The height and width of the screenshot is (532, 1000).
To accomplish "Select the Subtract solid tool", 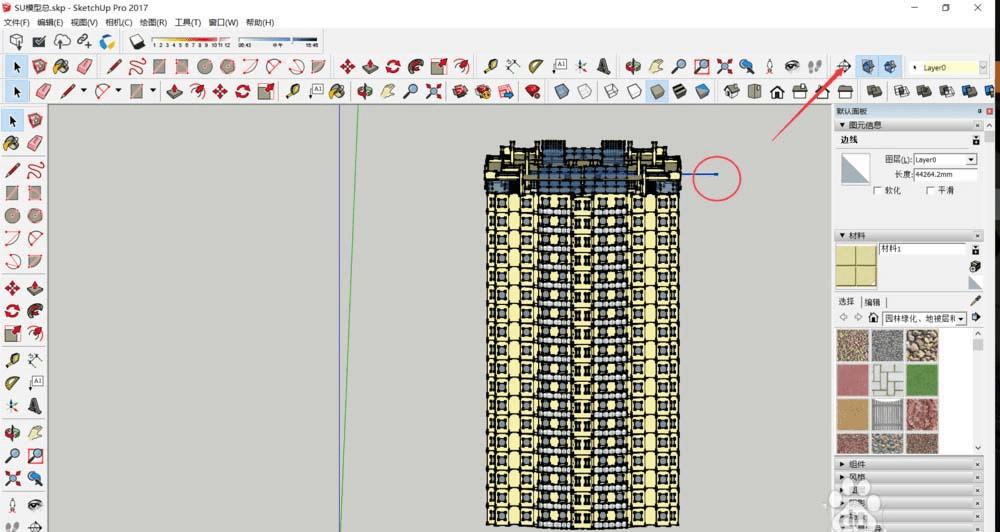I will 947,92.
